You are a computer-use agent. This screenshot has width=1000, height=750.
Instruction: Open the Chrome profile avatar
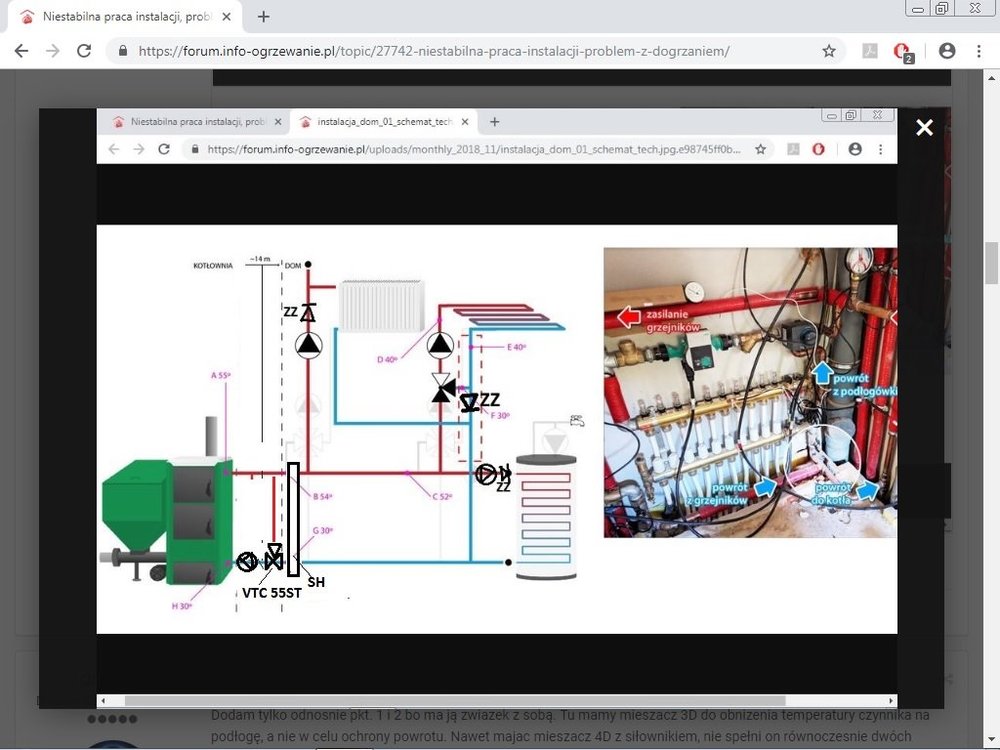click(x=946, y=51)
